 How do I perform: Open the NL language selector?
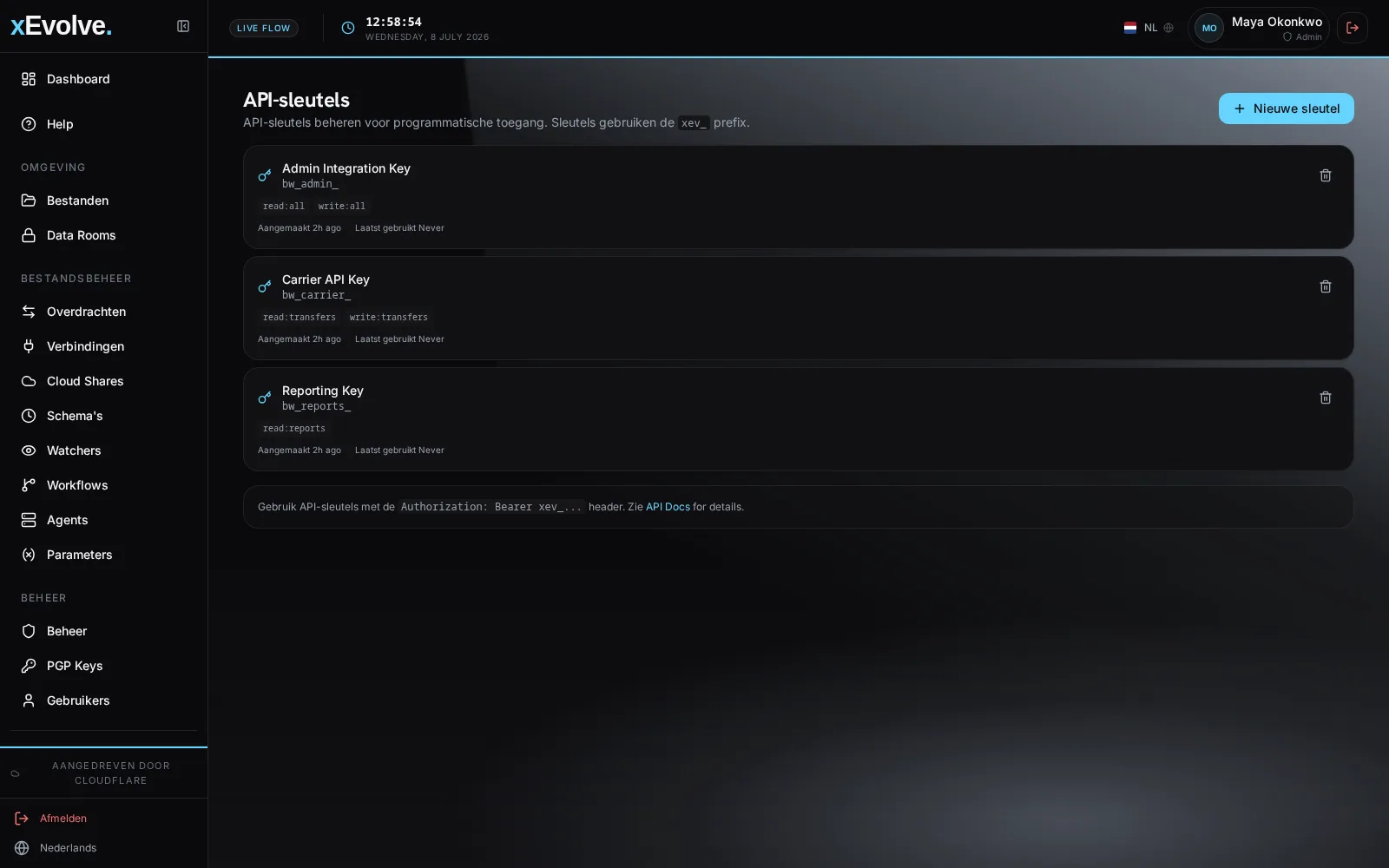[1149, 28]
